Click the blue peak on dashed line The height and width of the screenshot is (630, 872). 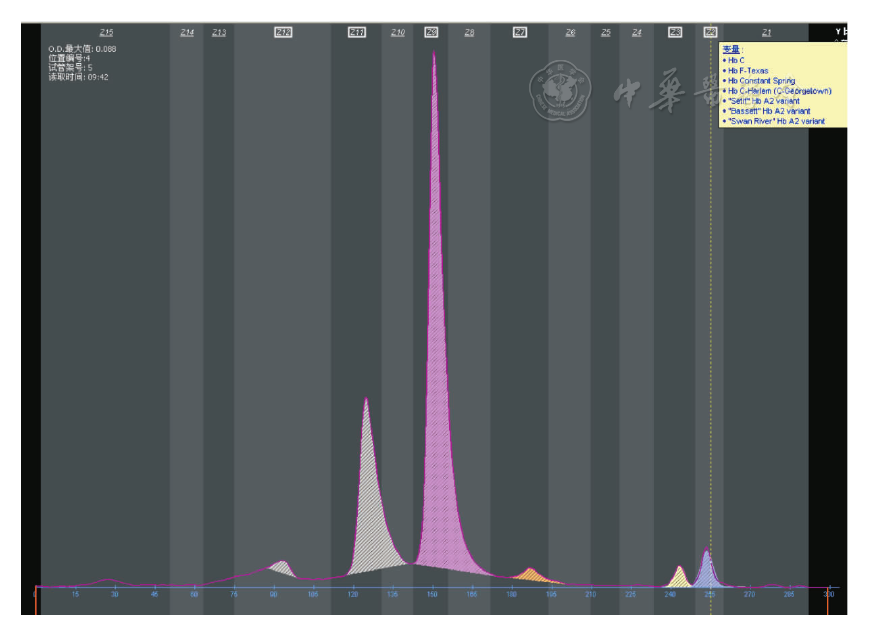coord(706,570)
